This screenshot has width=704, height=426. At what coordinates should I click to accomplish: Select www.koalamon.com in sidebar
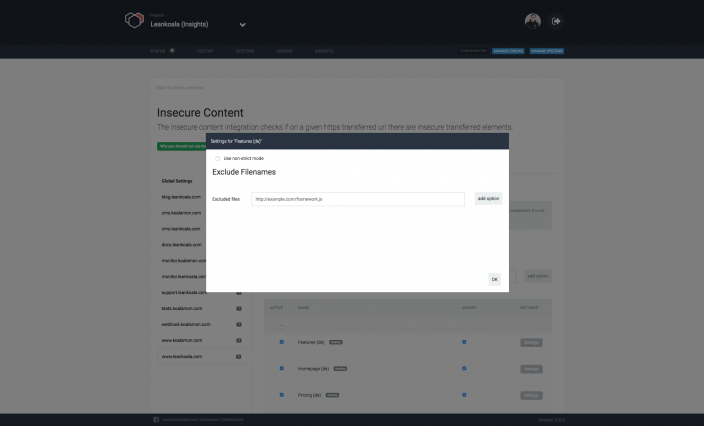(182, 340)
